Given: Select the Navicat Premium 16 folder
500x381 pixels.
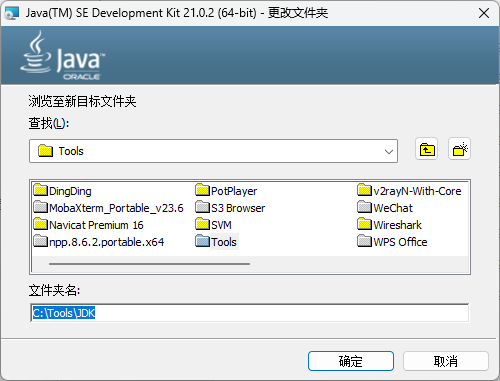Looking at the screenshot, I should [89, 225].
